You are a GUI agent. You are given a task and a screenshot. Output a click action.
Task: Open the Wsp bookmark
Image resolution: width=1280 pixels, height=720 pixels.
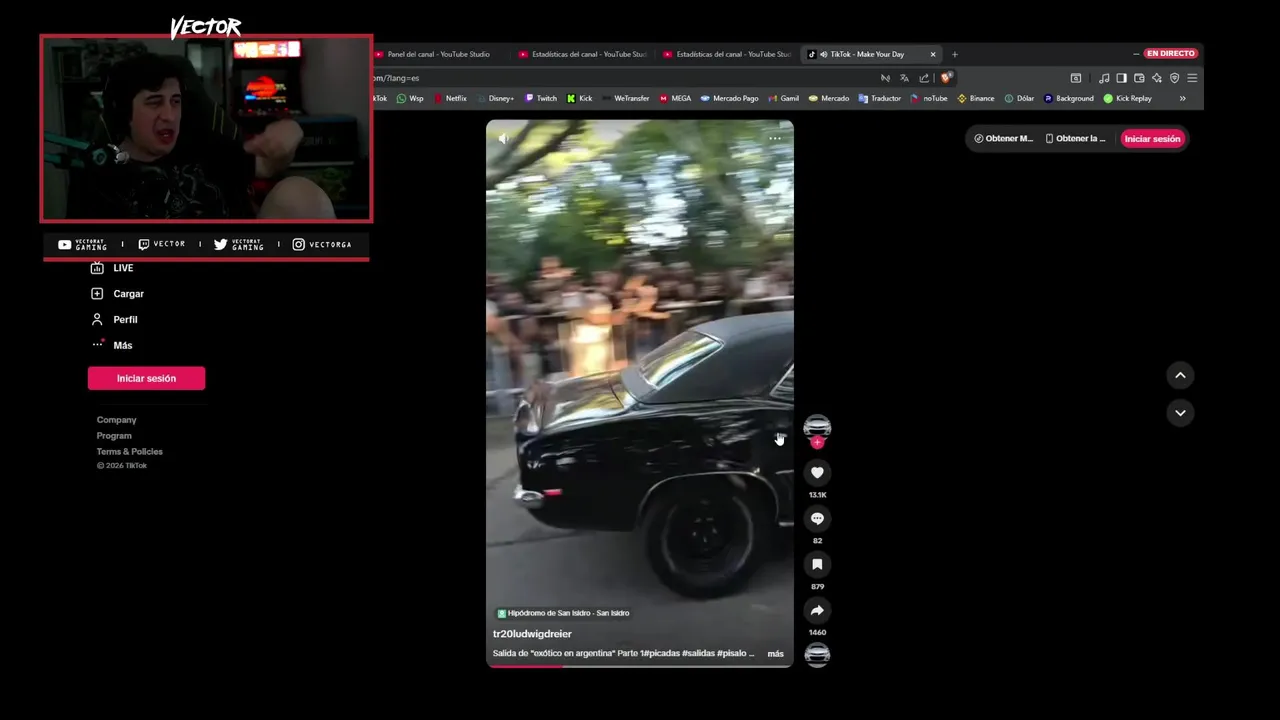point(410,98)
